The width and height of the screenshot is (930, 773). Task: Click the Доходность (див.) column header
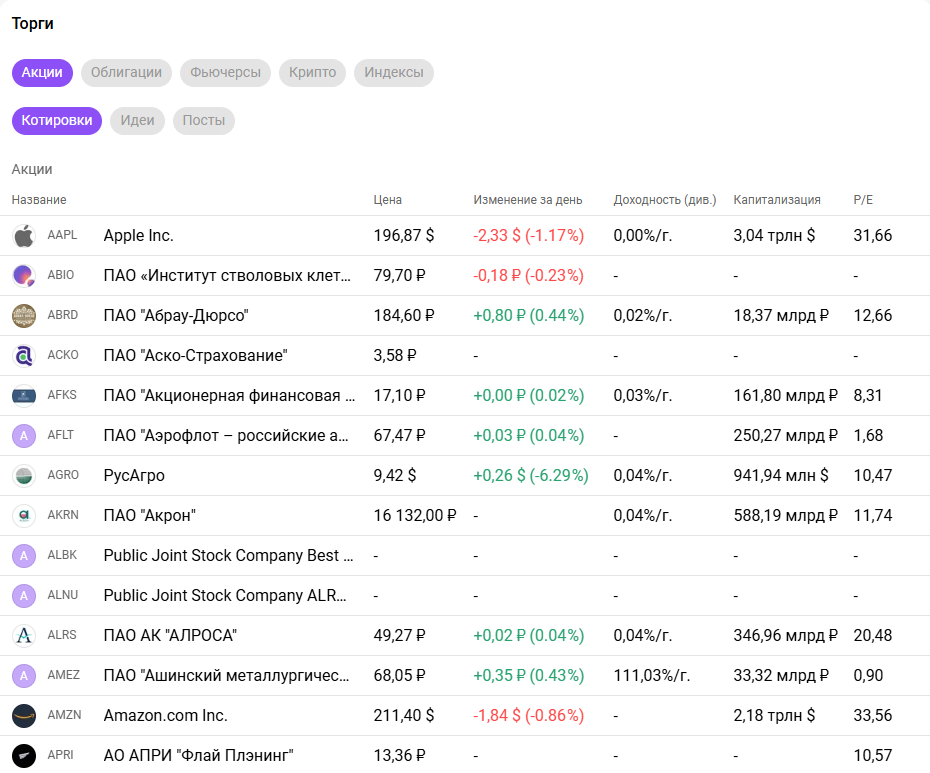(665, 200)
